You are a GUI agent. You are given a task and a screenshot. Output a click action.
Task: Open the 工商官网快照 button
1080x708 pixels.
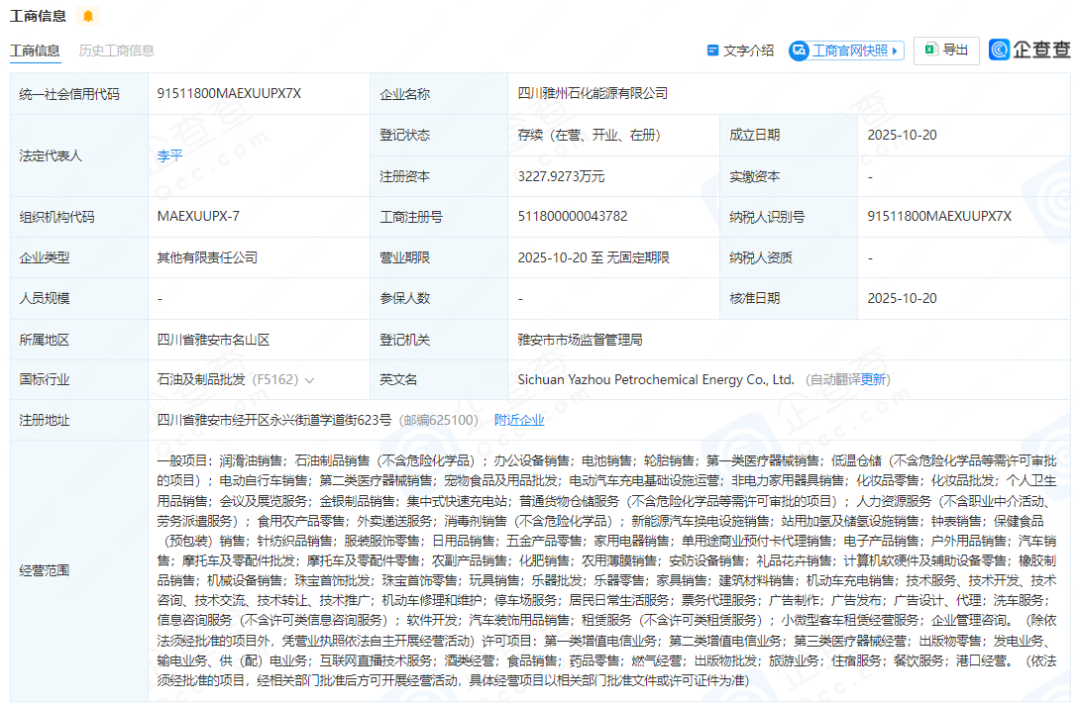tap(848, 50)
